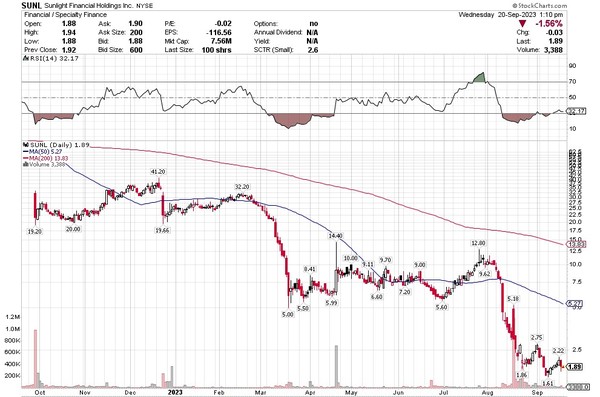Click the '200K' volume axis label
This screenshot has width=600, height=397.
tap(13, 376)
